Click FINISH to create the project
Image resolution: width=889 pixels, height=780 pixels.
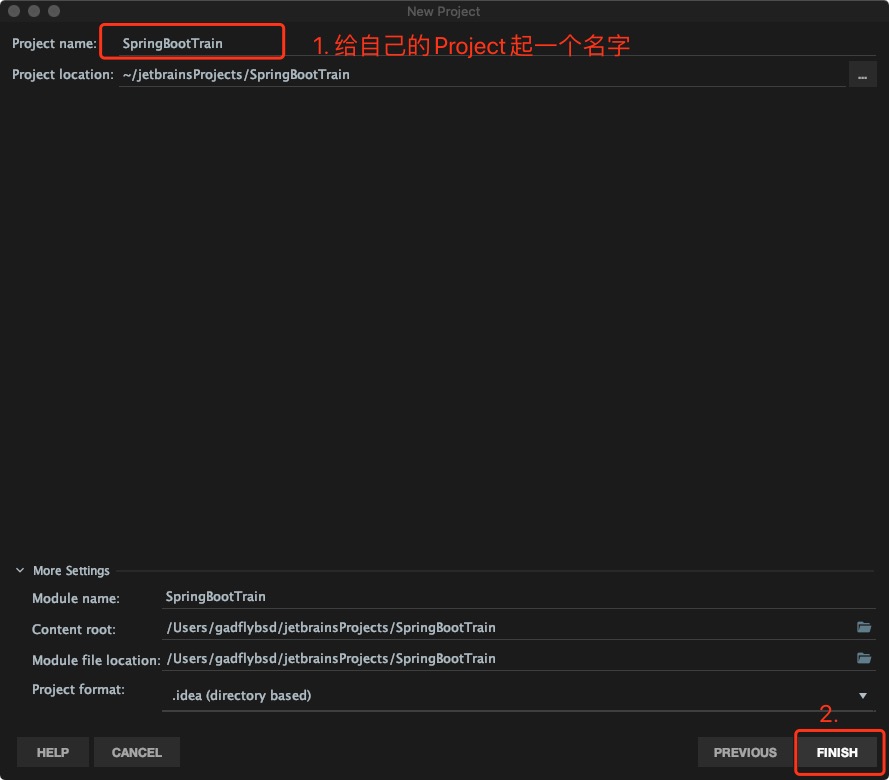(x=837, y=752)
